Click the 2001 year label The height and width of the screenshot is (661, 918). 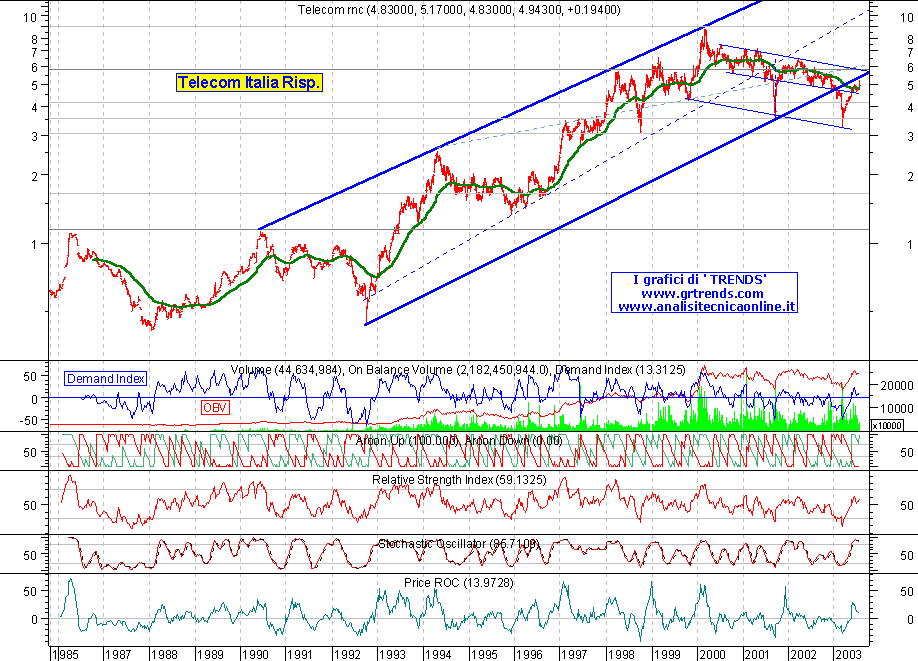click(757, 655)
